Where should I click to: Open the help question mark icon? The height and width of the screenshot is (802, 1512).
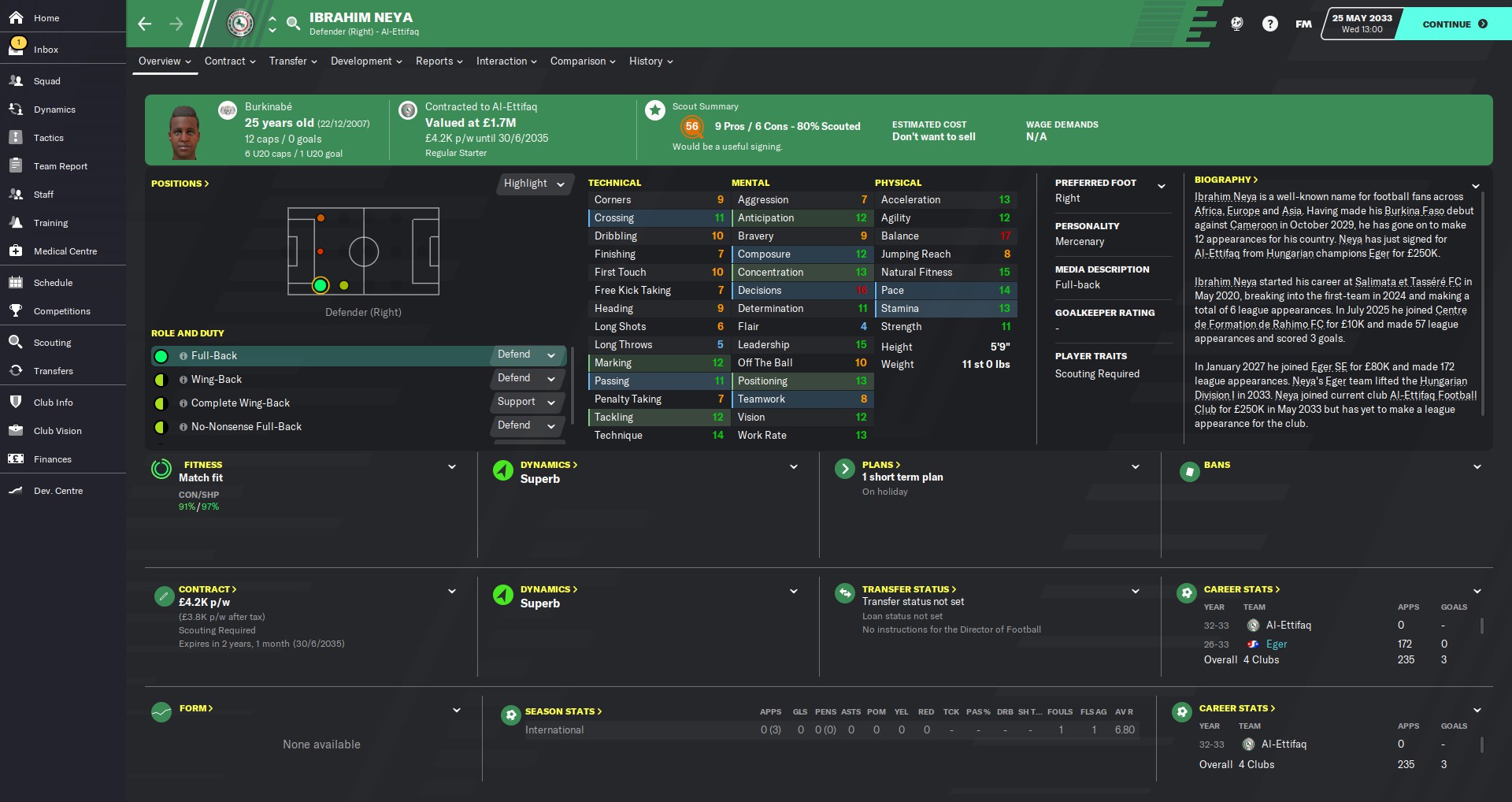click(x=1270, y=24)
